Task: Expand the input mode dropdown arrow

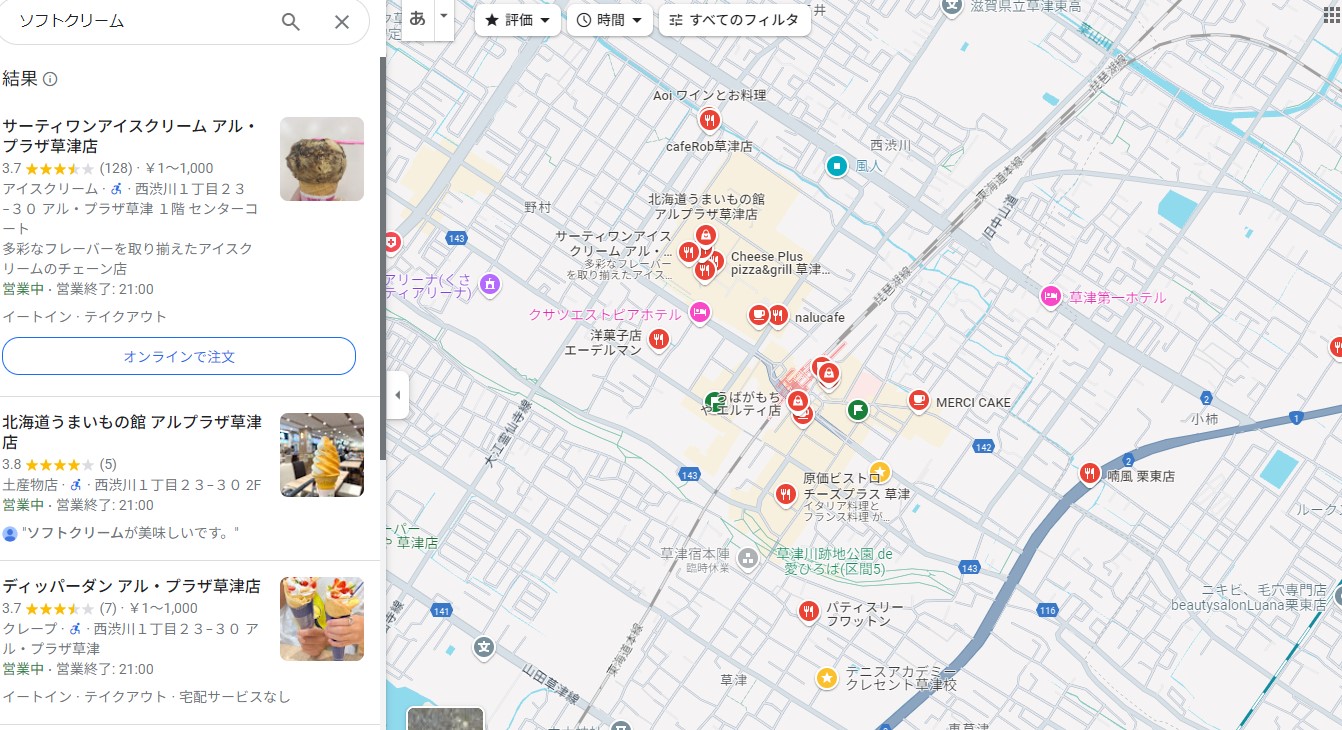Action: tap(444, 17)
